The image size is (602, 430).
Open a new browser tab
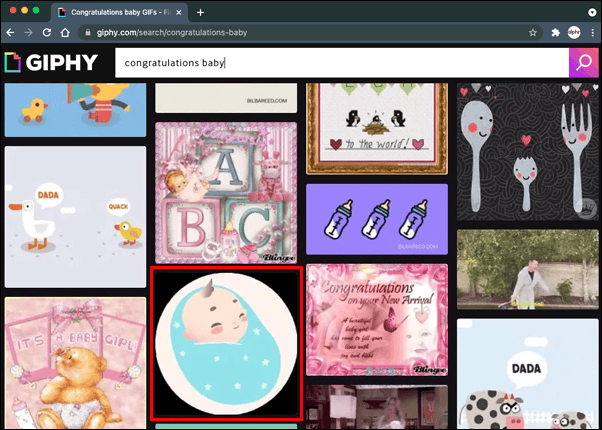[x=200, y=12]
